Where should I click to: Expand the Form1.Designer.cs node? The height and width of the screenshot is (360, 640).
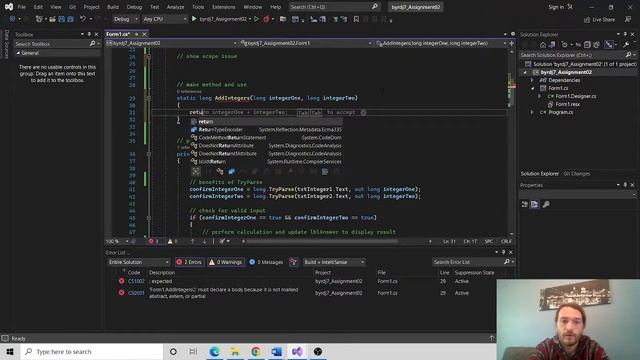(540, 96)
